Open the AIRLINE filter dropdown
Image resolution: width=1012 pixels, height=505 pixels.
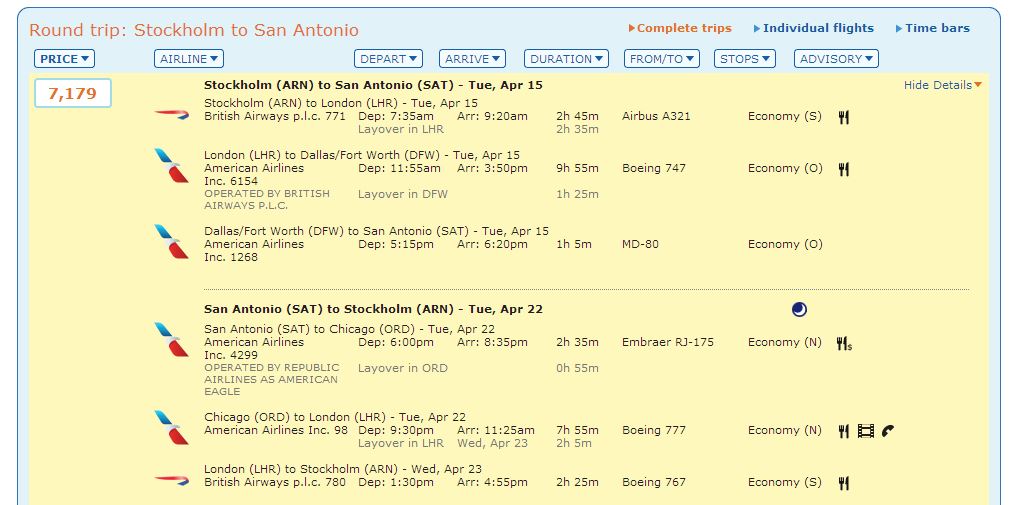(x=189, y=59)
